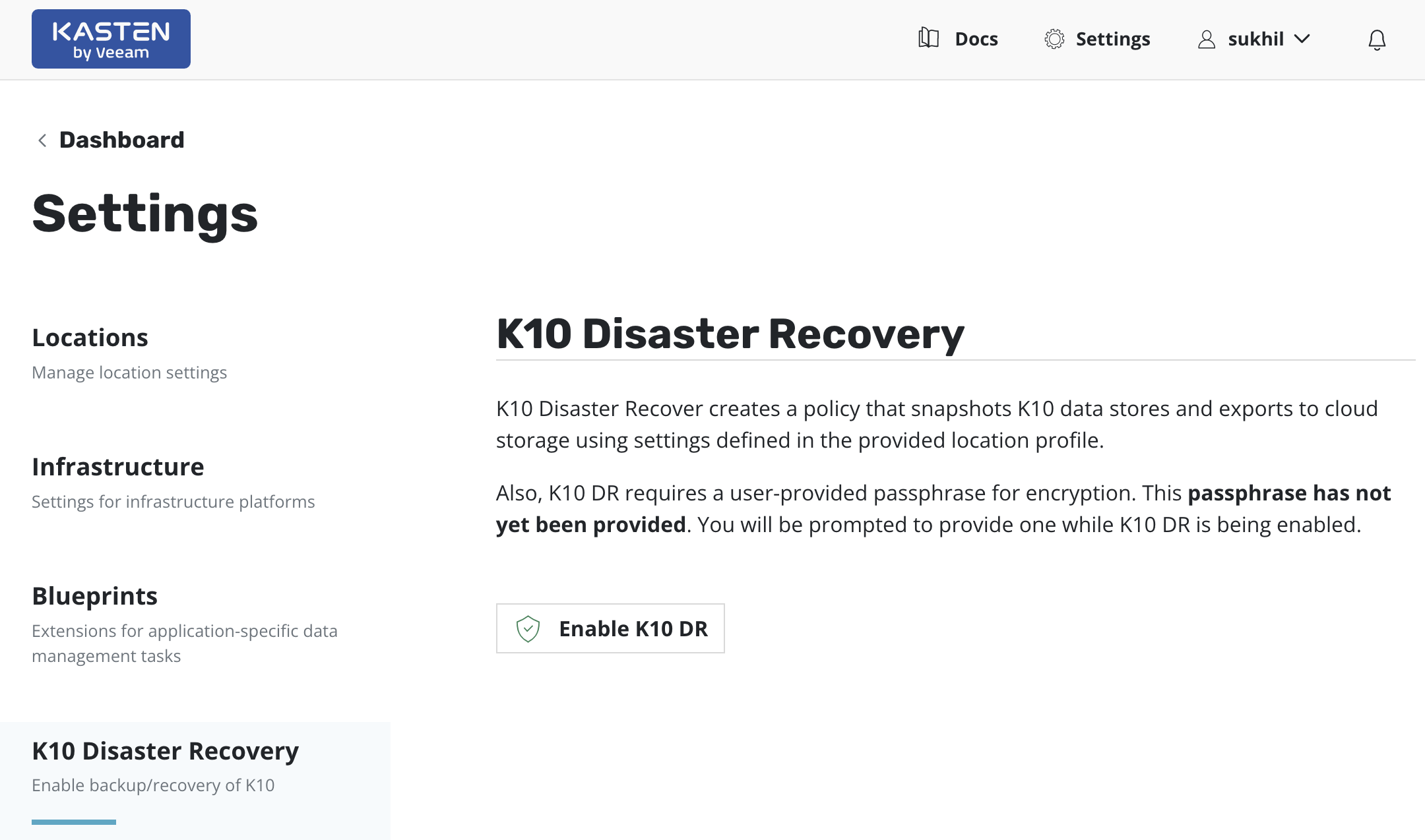Open the Blueprints settings section
Screen dimensions: 1425x840
(94, 596)
